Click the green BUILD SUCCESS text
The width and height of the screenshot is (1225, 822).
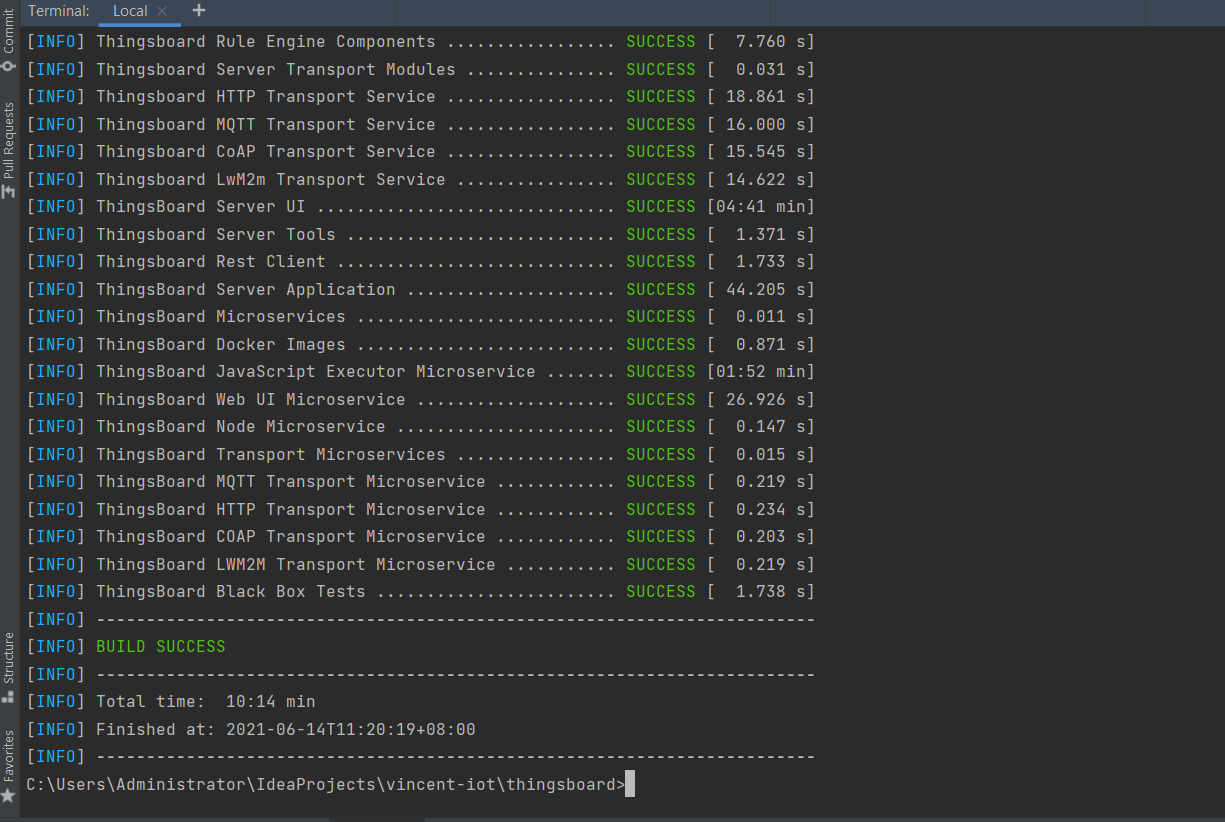pyautogui.click(x=160, y=647)
